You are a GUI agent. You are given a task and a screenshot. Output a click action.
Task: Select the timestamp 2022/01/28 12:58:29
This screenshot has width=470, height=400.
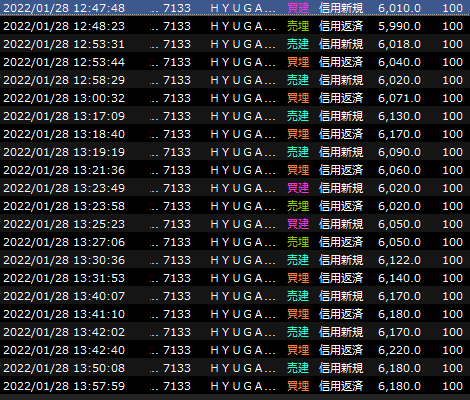click(x=64, y=80)
